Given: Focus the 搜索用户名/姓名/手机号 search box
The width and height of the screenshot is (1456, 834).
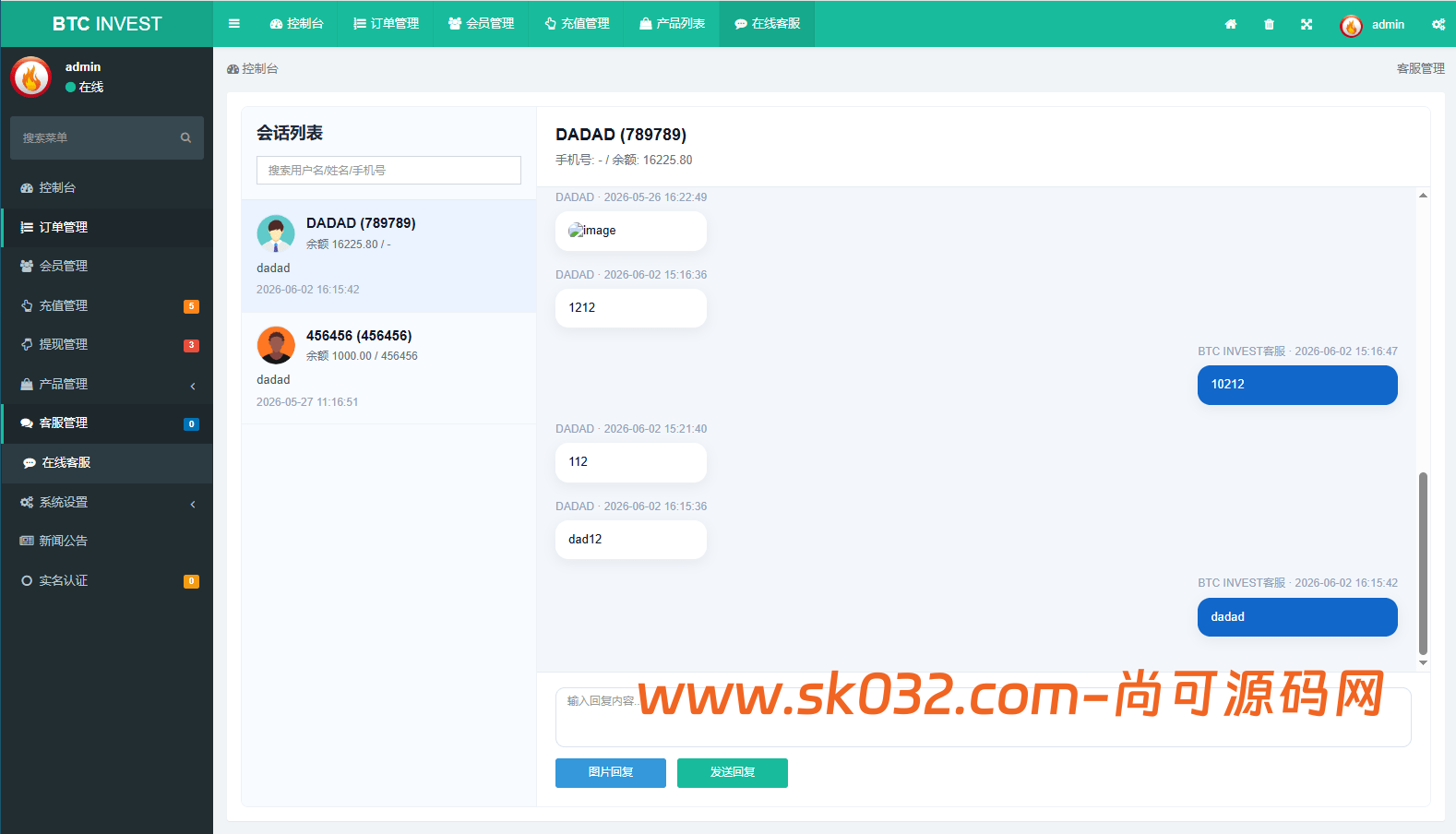Looking at the screenshot, I should 388,170.
